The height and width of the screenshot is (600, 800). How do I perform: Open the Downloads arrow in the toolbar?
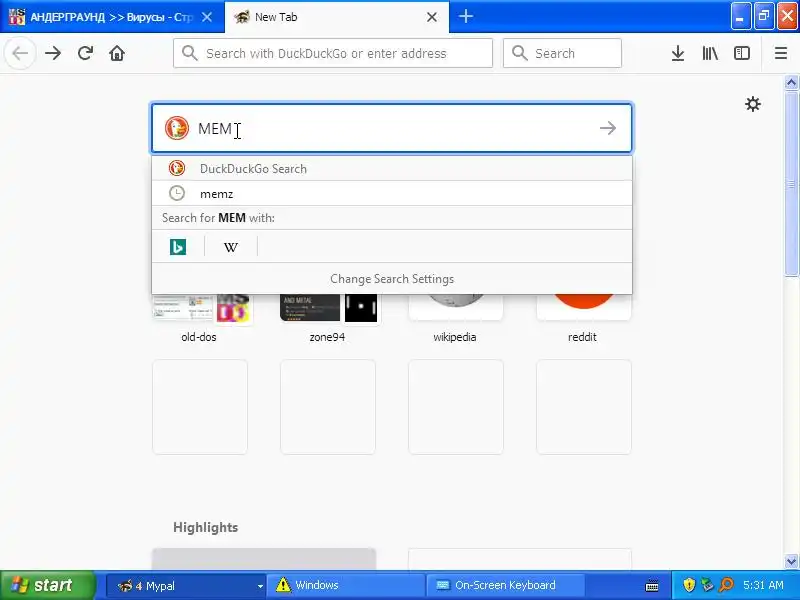678,53
